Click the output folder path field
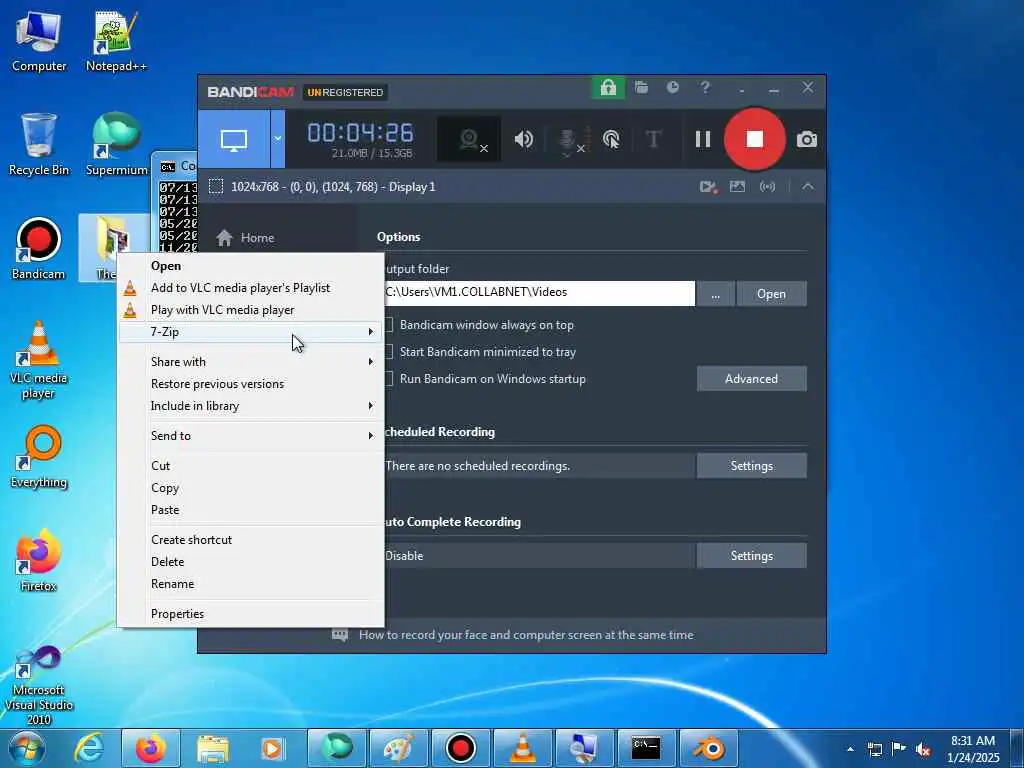The image size is (1024, 768). (x=539, y=293)
